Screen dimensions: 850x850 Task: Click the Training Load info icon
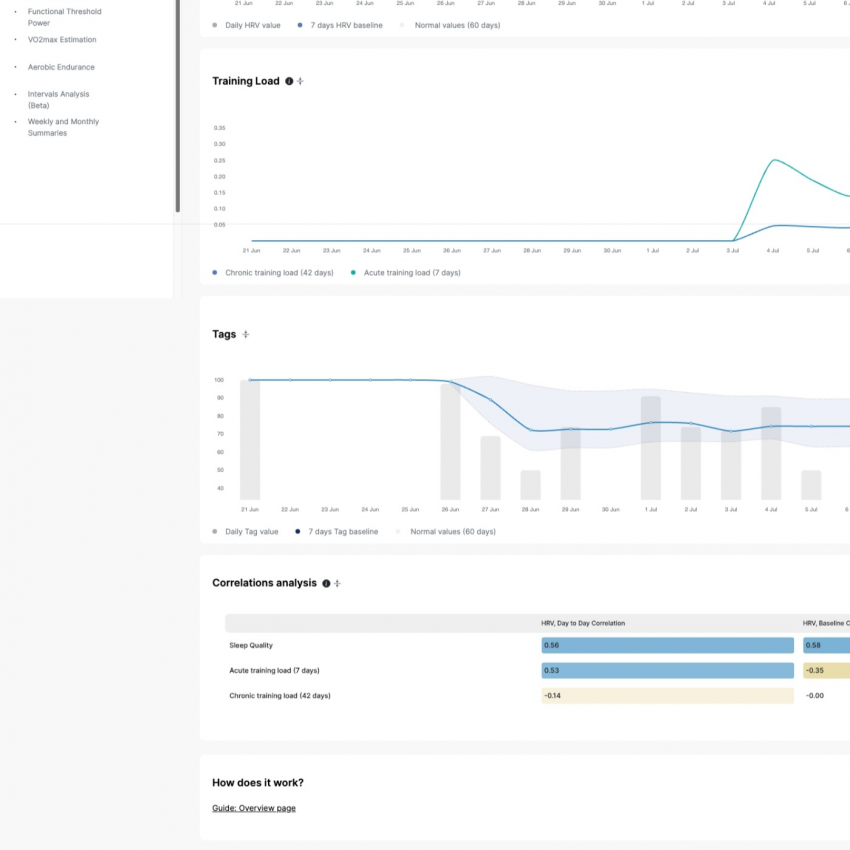click(x=289, y=81)
